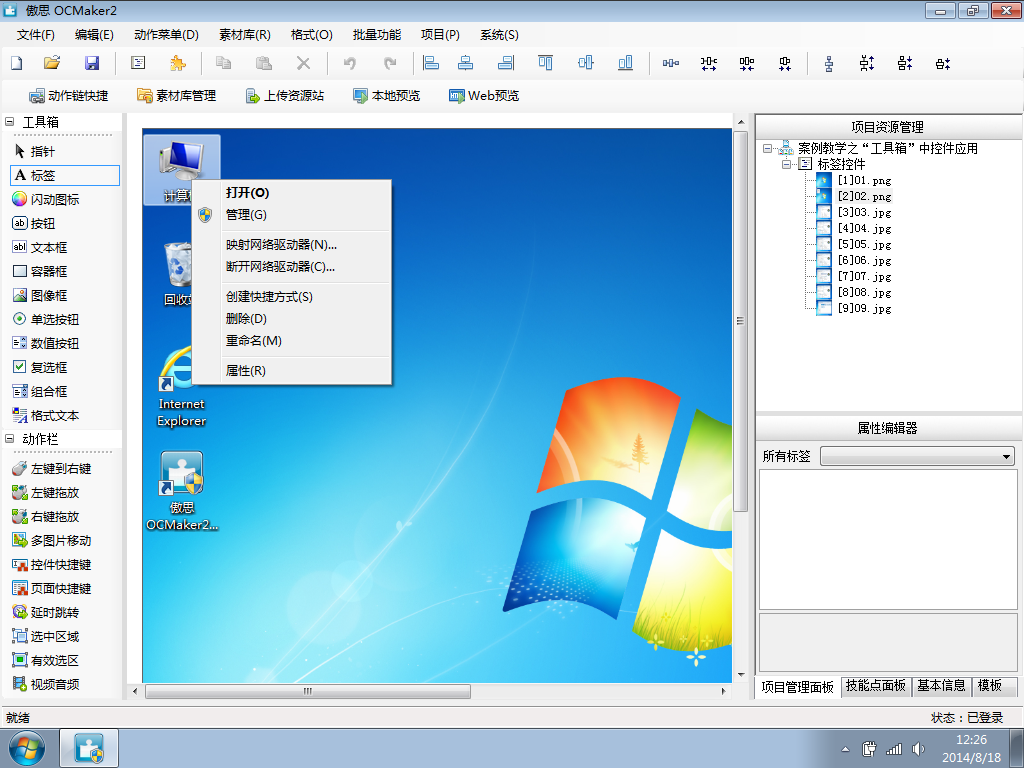Select the 数值按钮 tool
This screenshot has width=1024, height=768.
[x=46, y=344]
